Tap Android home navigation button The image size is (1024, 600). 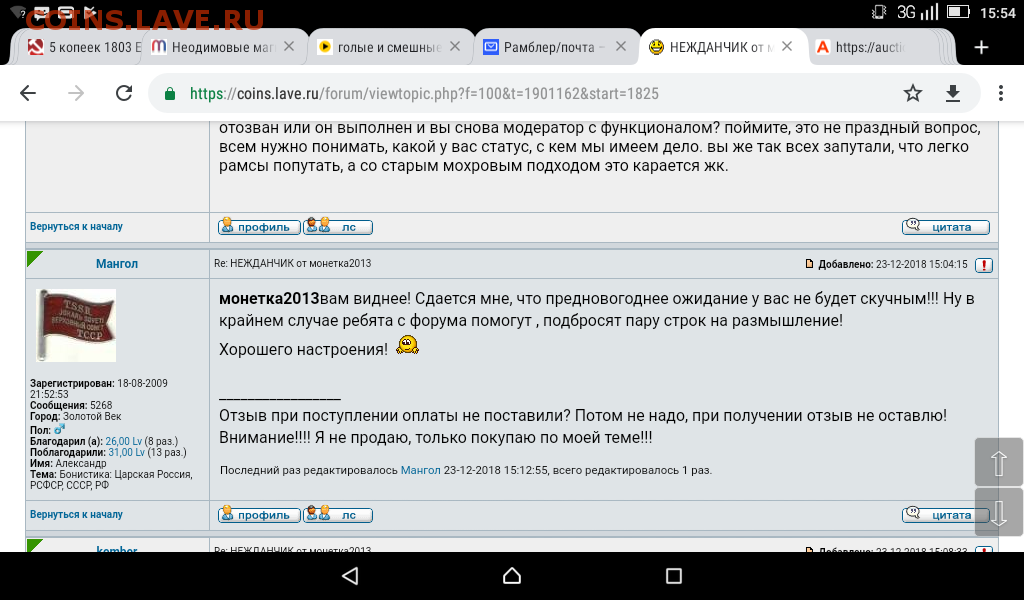[512, 576]
